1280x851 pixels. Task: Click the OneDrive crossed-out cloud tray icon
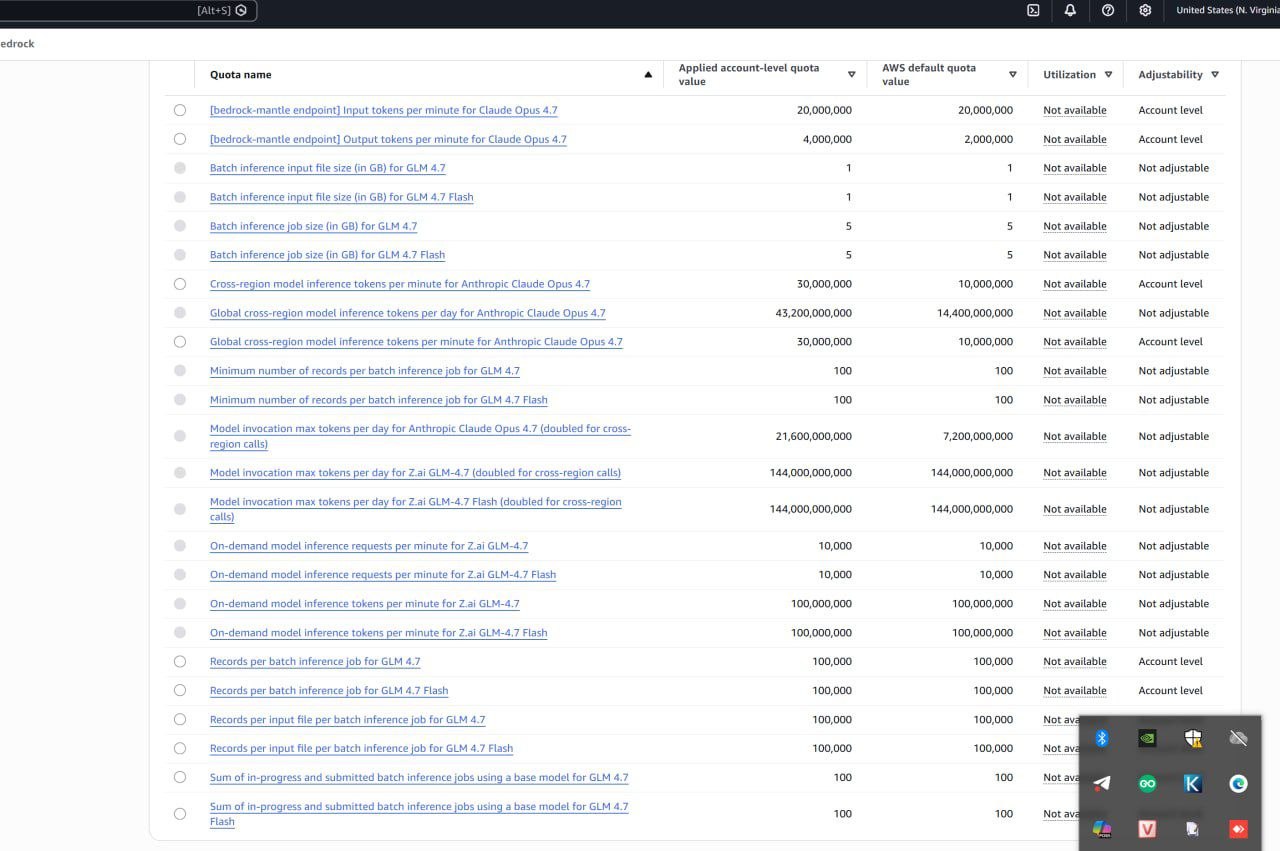point(1238,738)
